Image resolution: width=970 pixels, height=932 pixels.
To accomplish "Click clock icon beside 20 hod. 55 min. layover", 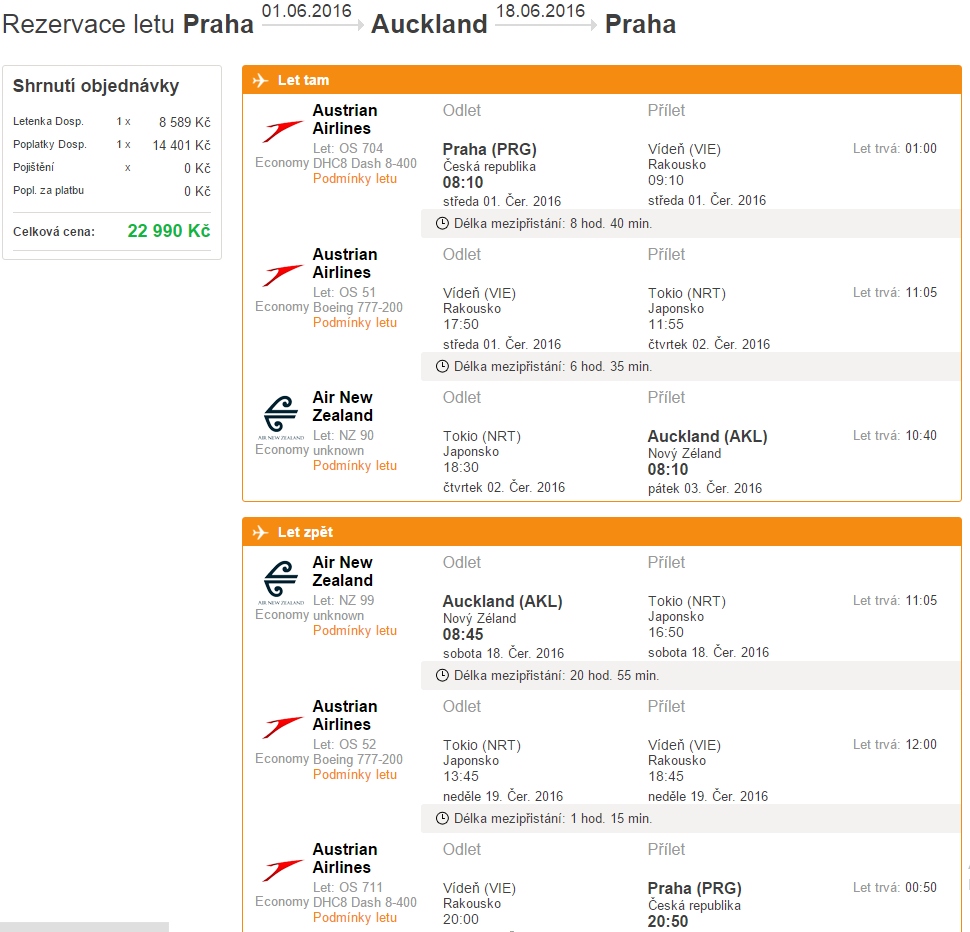I will tap(442, 675).
